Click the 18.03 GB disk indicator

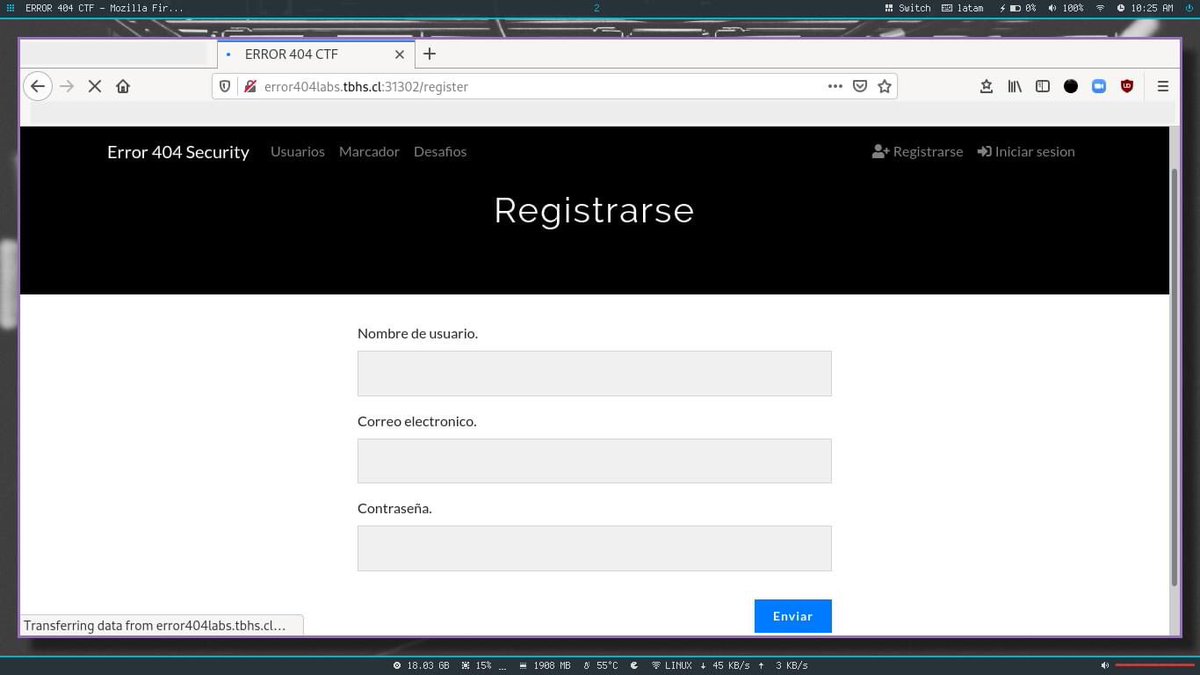tap(421, 665)
